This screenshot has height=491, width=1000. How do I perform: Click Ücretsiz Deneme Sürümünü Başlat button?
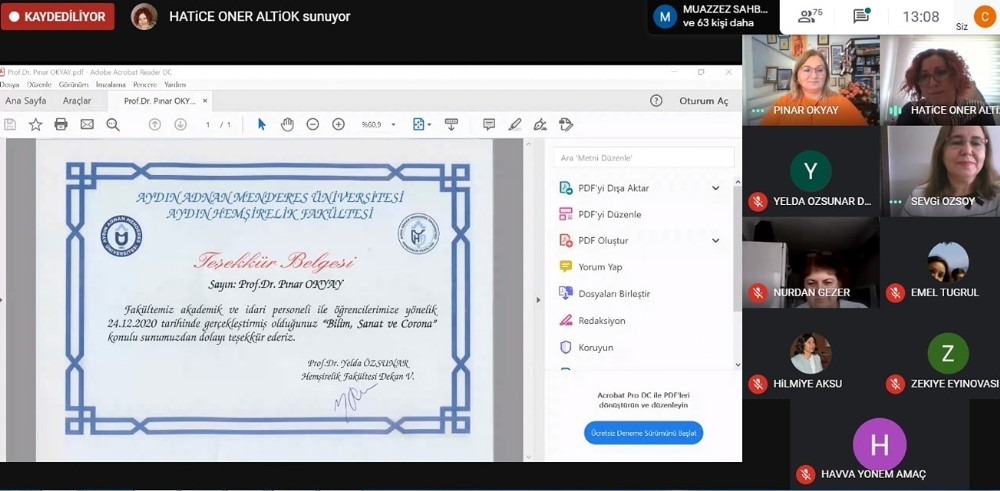tap(643, 433)
